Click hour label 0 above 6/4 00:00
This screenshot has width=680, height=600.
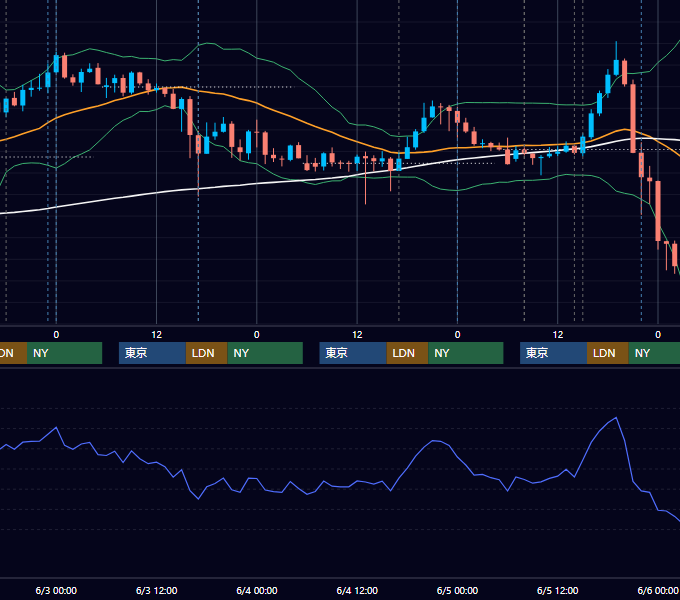pyautogui.click(x=257, y=335)
